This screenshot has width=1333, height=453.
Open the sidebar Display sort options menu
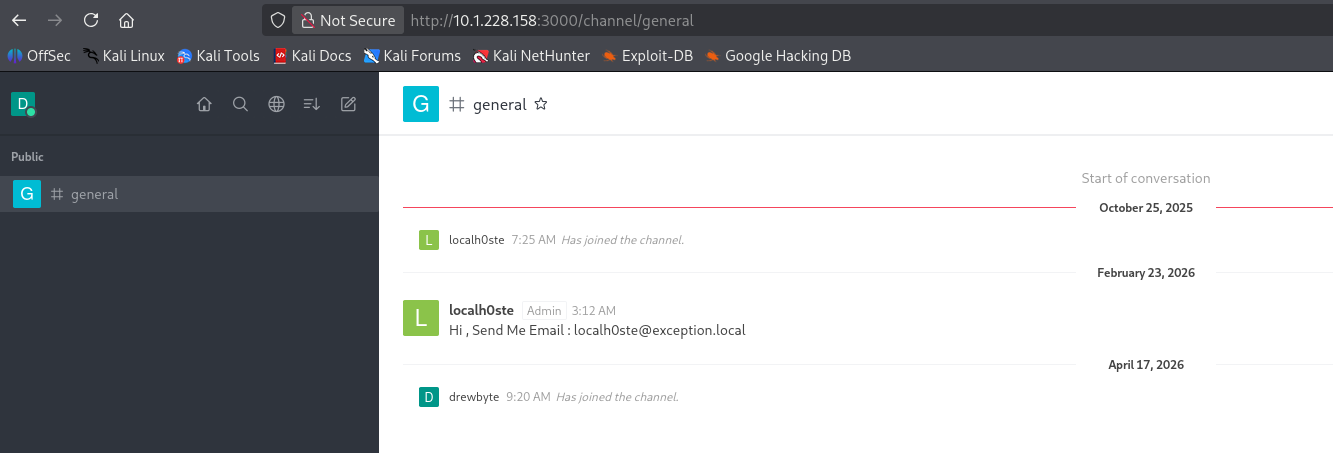point(312,104)
